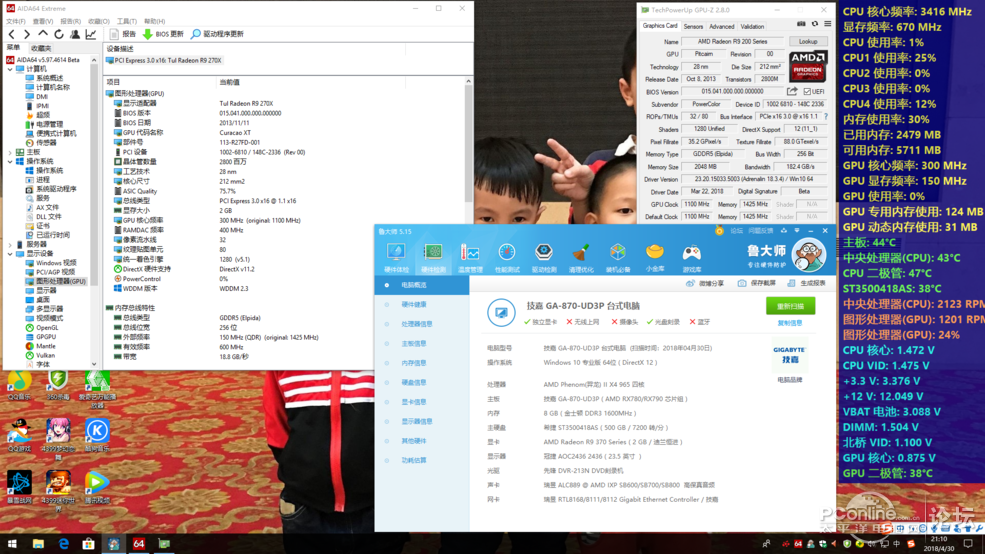Expand 主板 tree node in AIDA64
Image resolution: width=985 pixels, height=554 pixels.
tap(11, 152)
